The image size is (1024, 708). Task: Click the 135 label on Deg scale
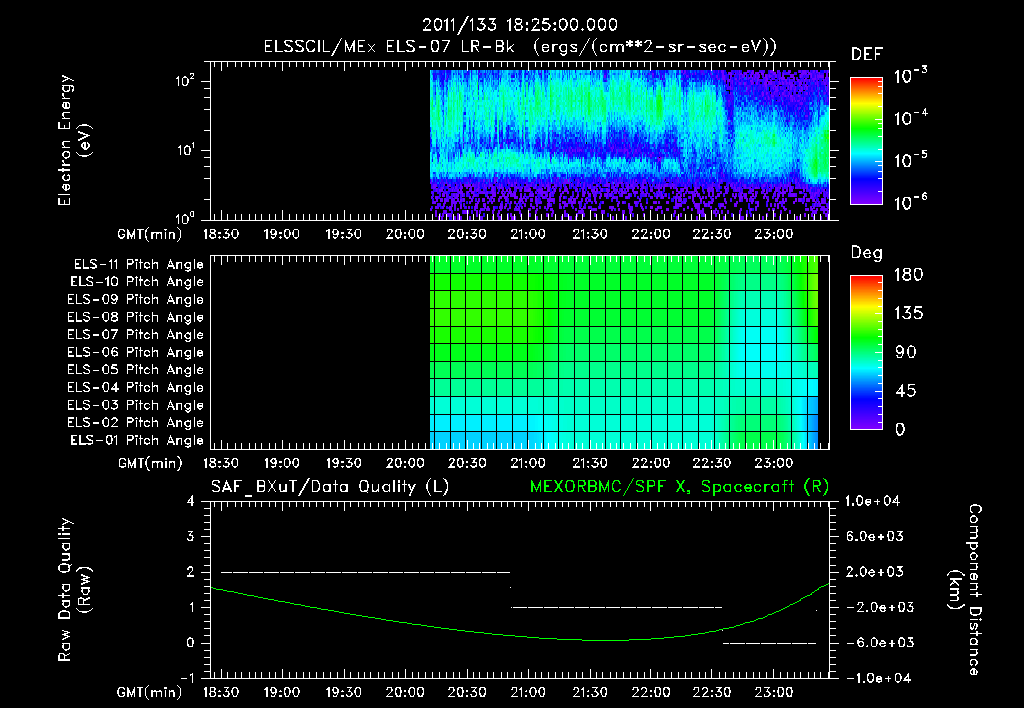pos(908,314)
